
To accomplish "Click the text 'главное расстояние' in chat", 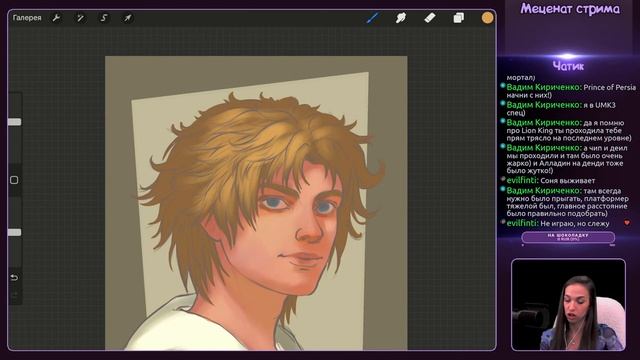I will pos(594,206).
